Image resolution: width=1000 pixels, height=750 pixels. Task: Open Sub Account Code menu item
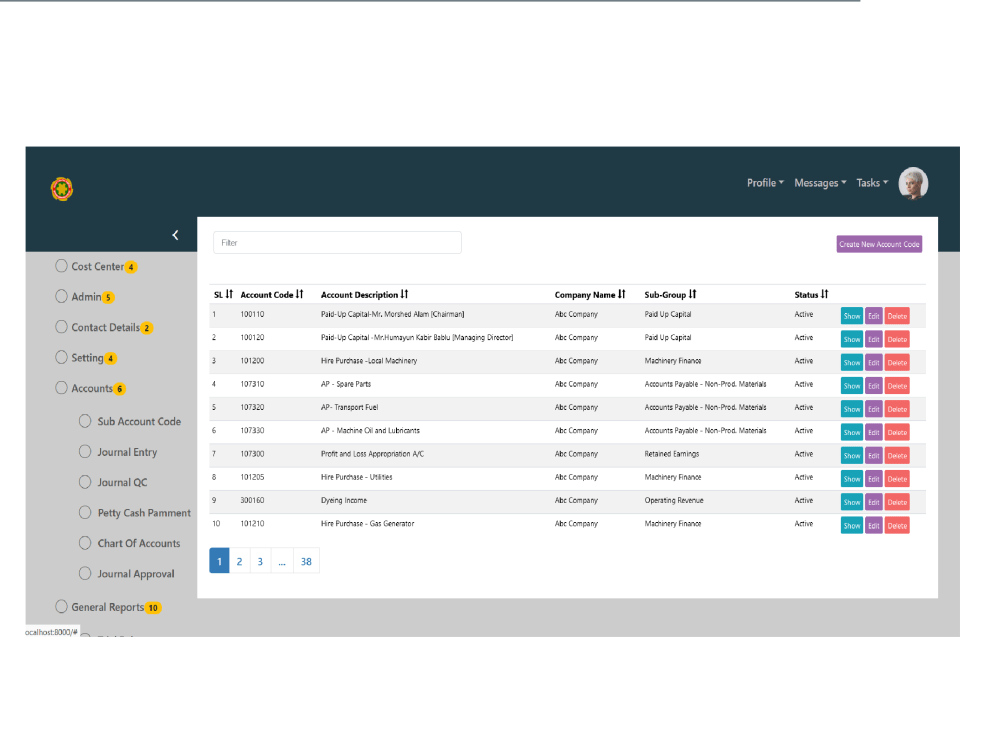point(130,422)
